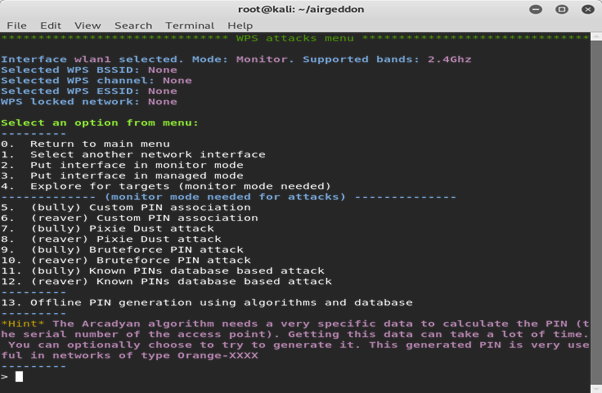Screen dimensions: 602x393
Task: Click option 1 Select another network interface
Action: (133, 155)
